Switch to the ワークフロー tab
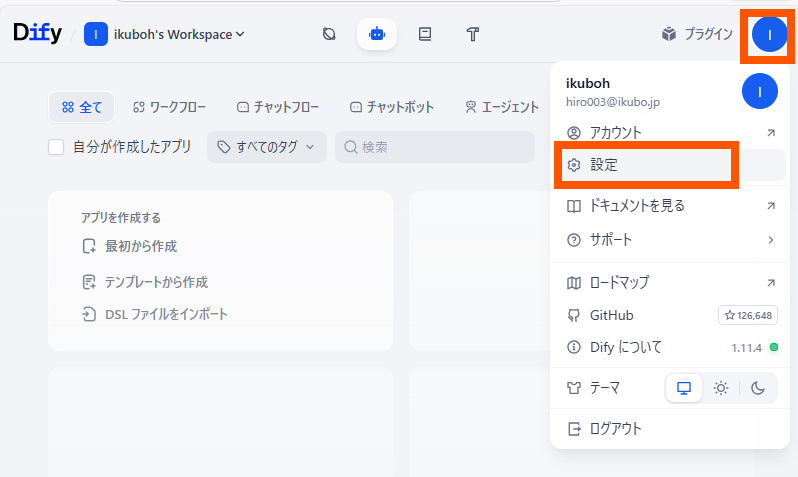Screen dimensions: 798x477 [169, 107]
